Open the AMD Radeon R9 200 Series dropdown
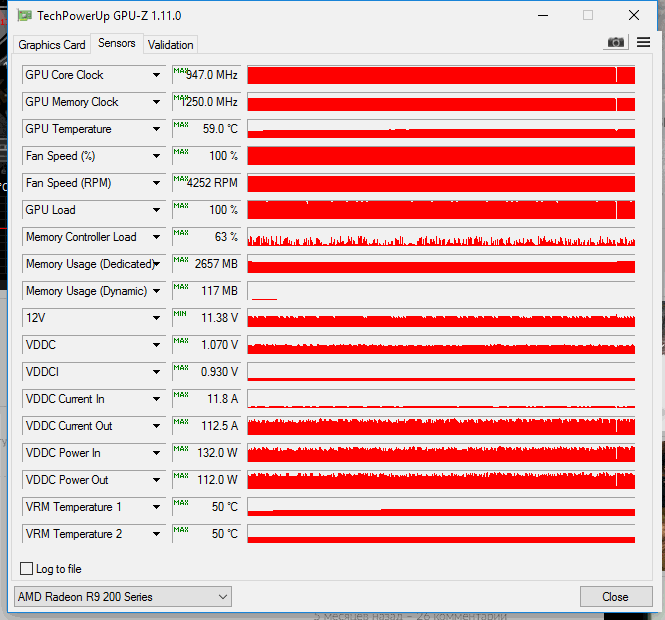This screenshot has width=665, height=620. [x=123, y=596]
